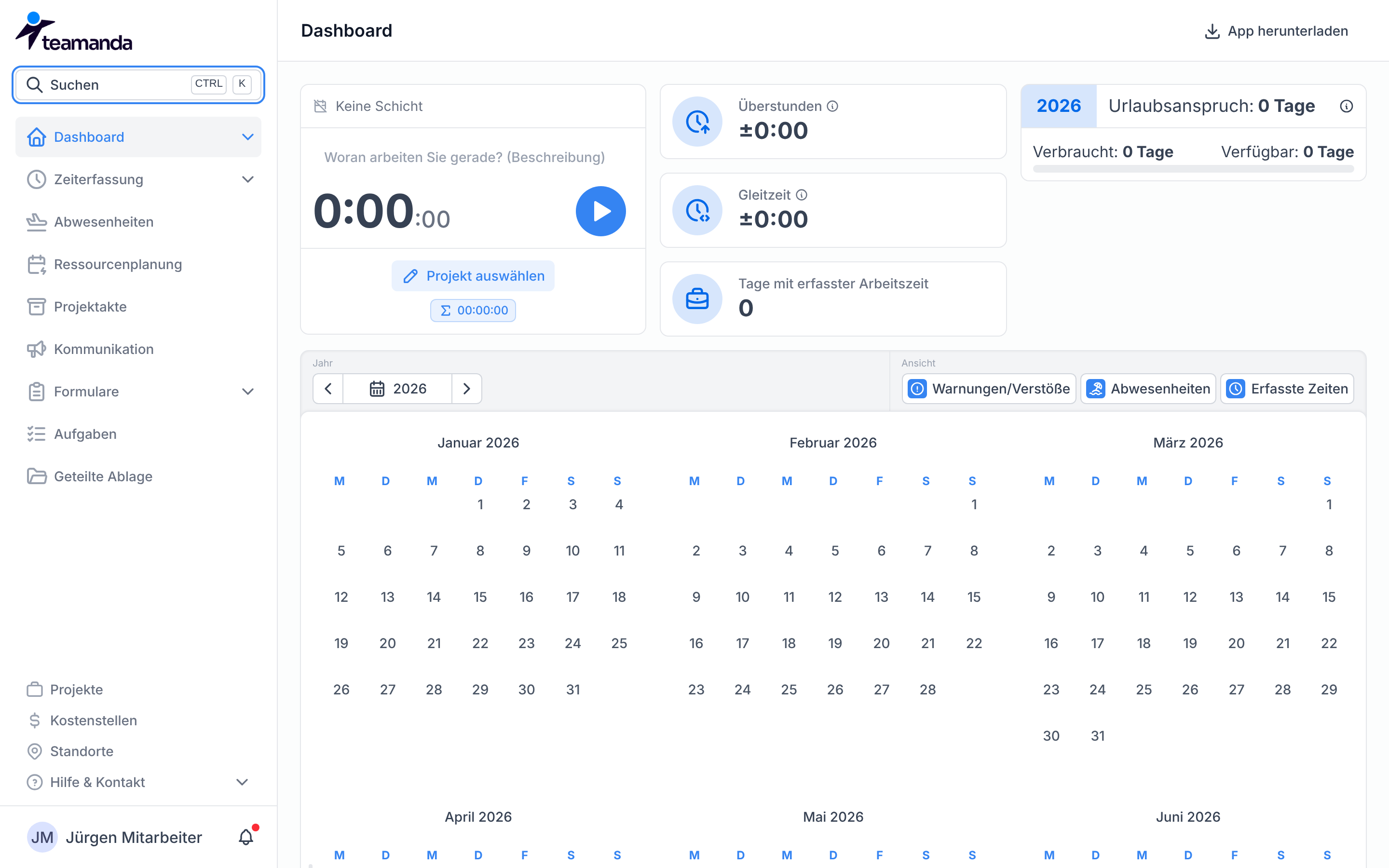Viewport: 1389px width, 868px height.
Task: Click the calendar icon in year picker
Action: pos(377,389)
